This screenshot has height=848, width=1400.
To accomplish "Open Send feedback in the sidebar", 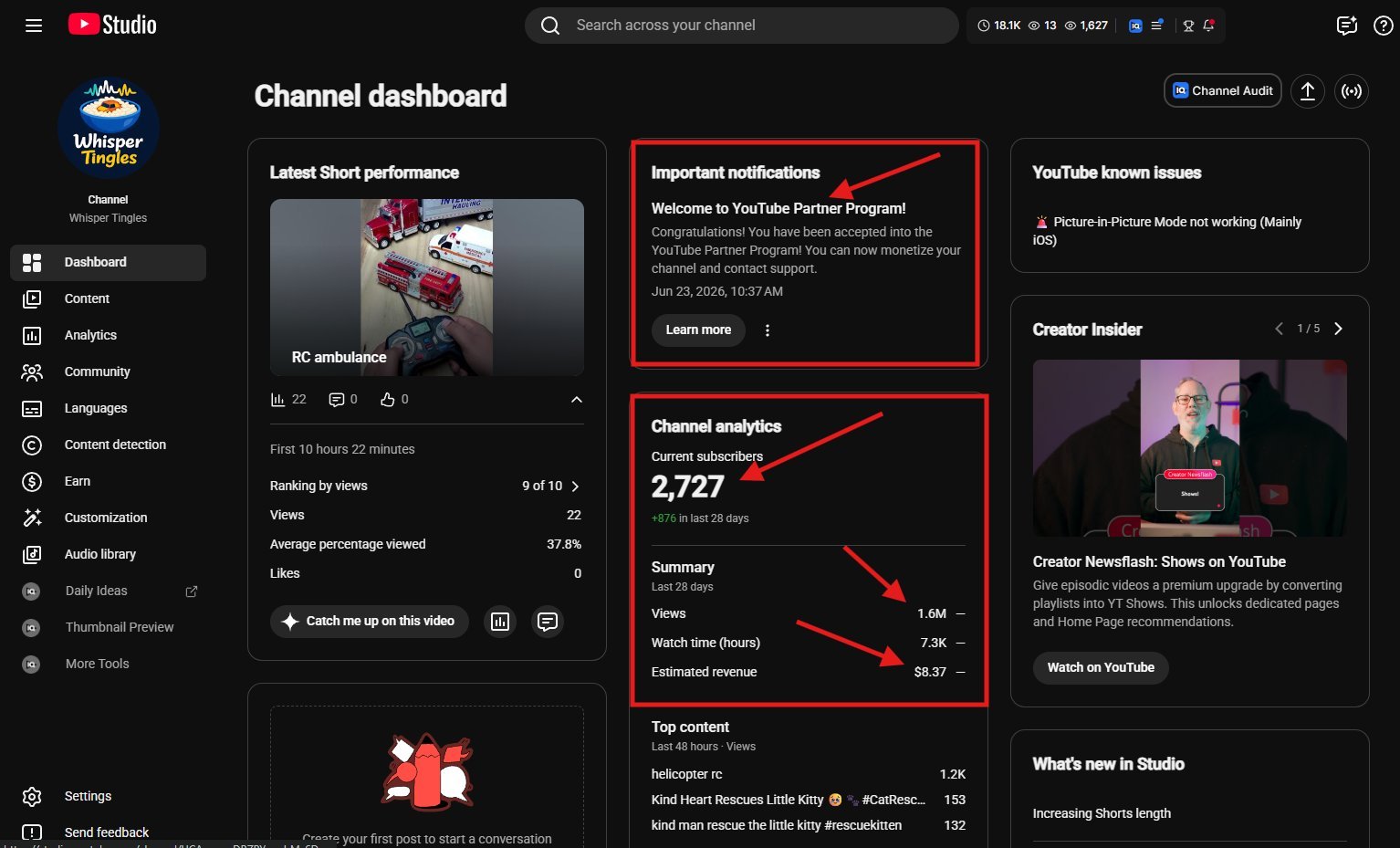I will (108, 832).
